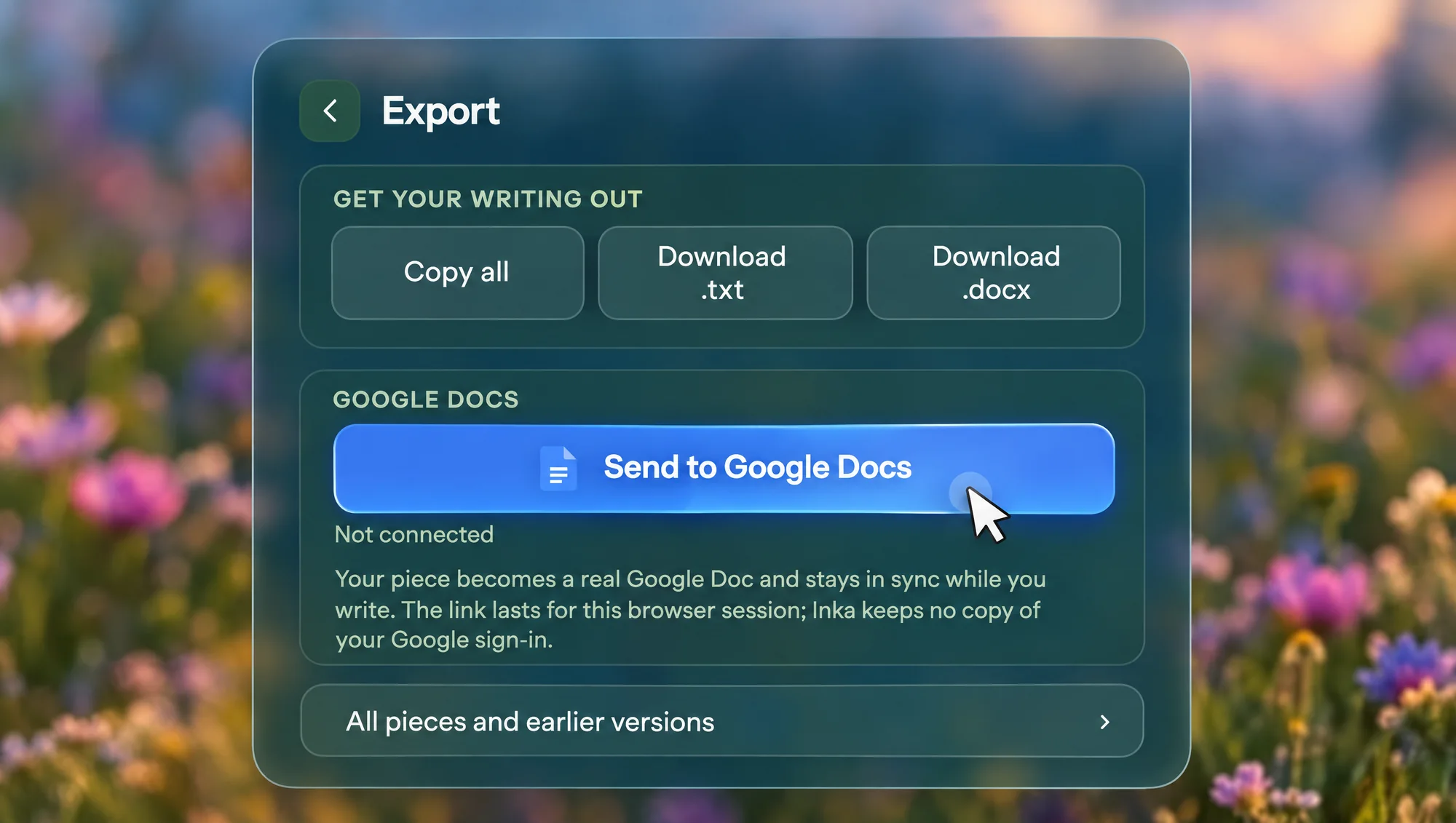Go back using the arrow beside Export
This screenshot has width=1456, height=823.
330,111
